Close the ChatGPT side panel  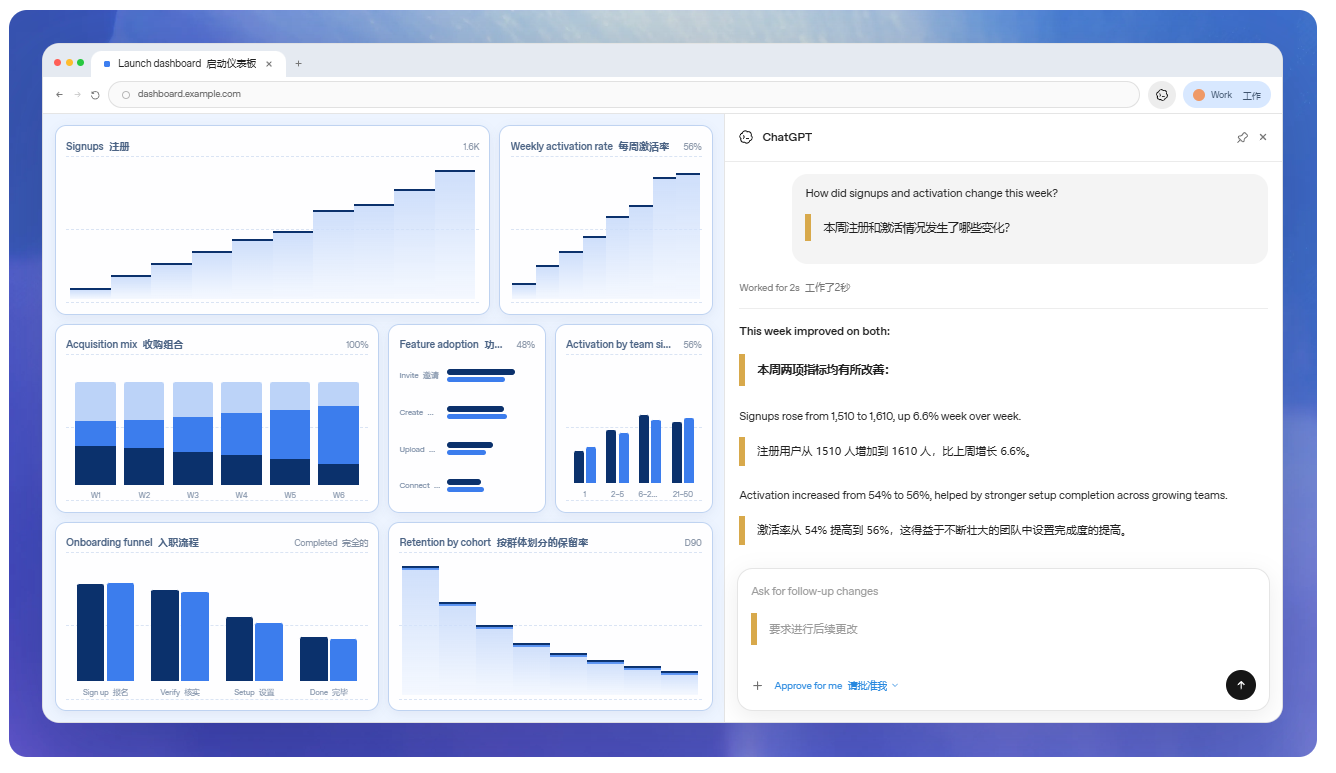[x=1263, y=137]
